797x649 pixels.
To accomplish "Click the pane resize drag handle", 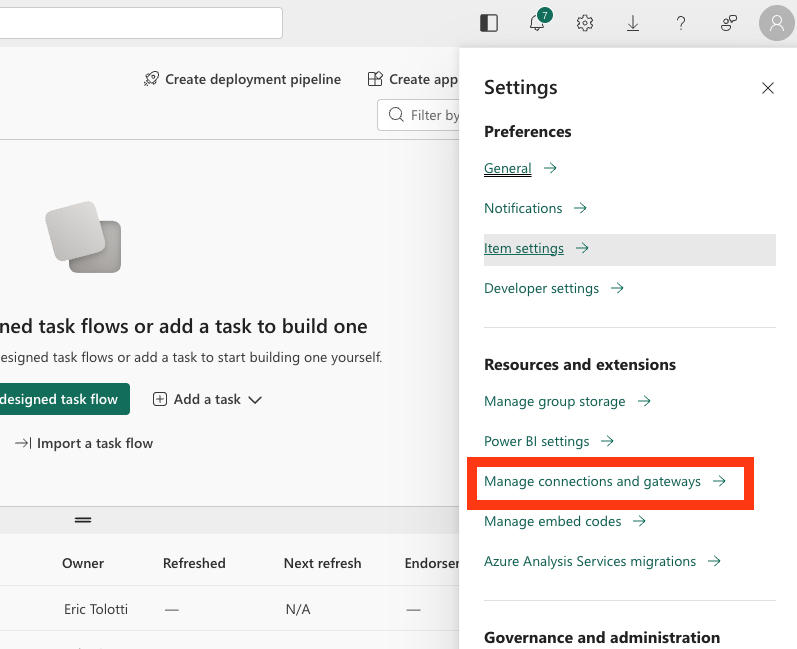I will 83,520.
